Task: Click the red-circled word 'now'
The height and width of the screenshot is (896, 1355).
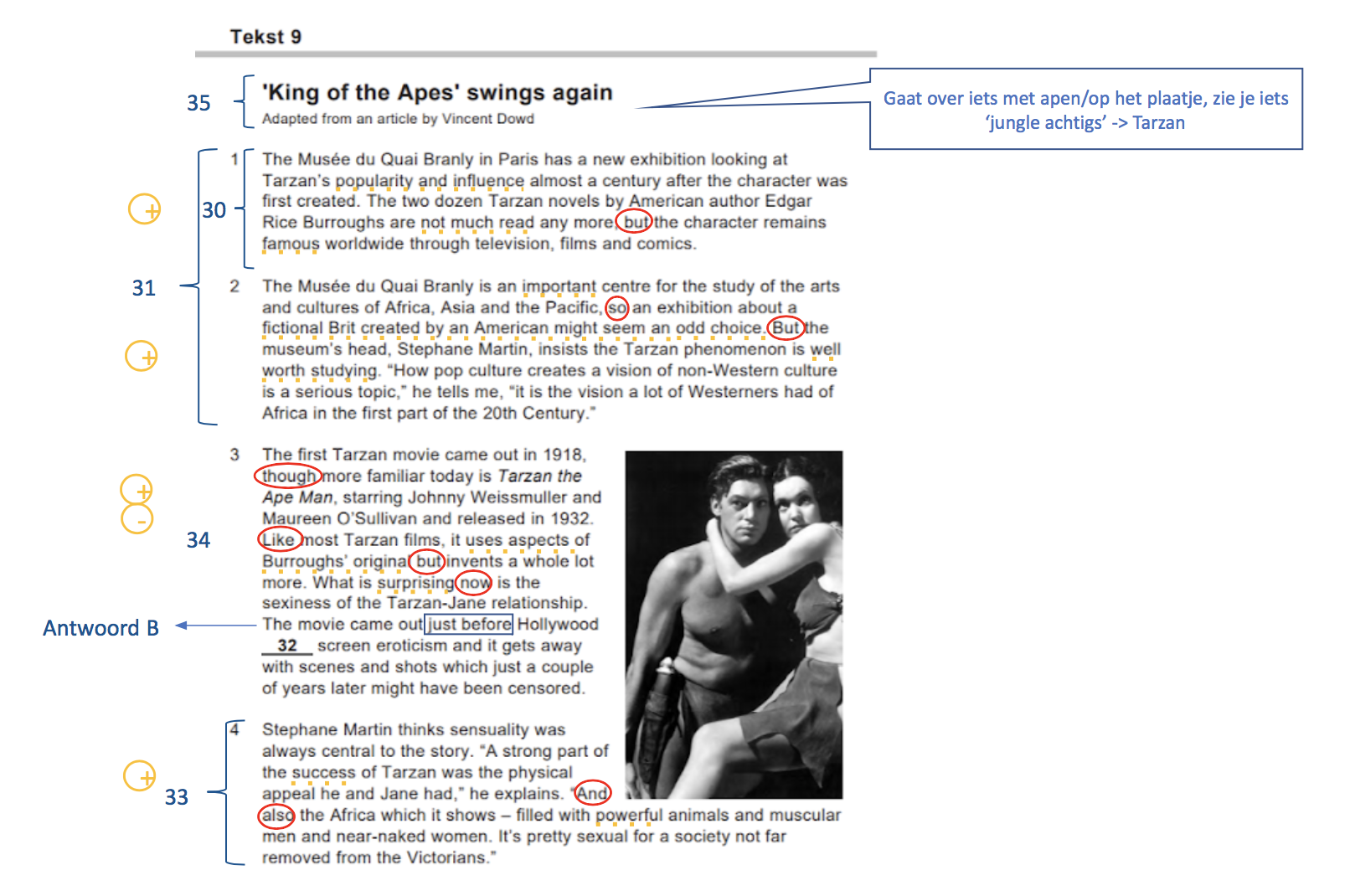Action: pyautogui.click(x=474, y=582)
